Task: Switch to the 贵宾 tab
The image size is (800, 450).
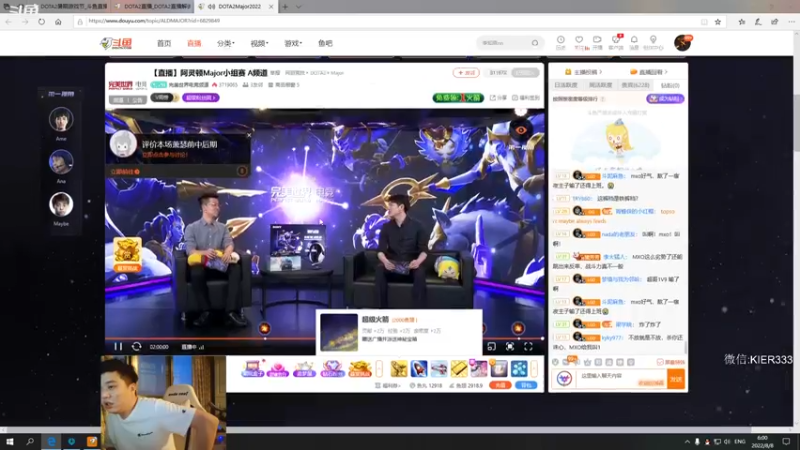Action: pos(635,85)
